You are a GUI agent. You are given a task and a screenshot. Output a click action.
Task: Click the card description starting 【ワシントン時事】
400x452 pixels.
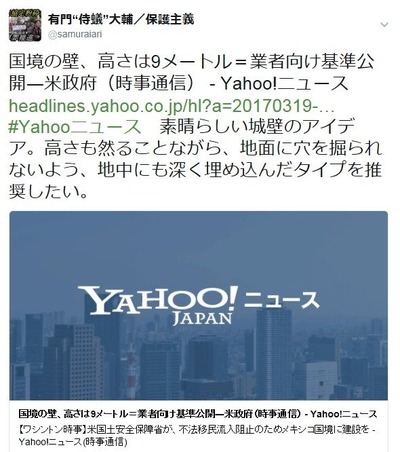click(197, 430)
